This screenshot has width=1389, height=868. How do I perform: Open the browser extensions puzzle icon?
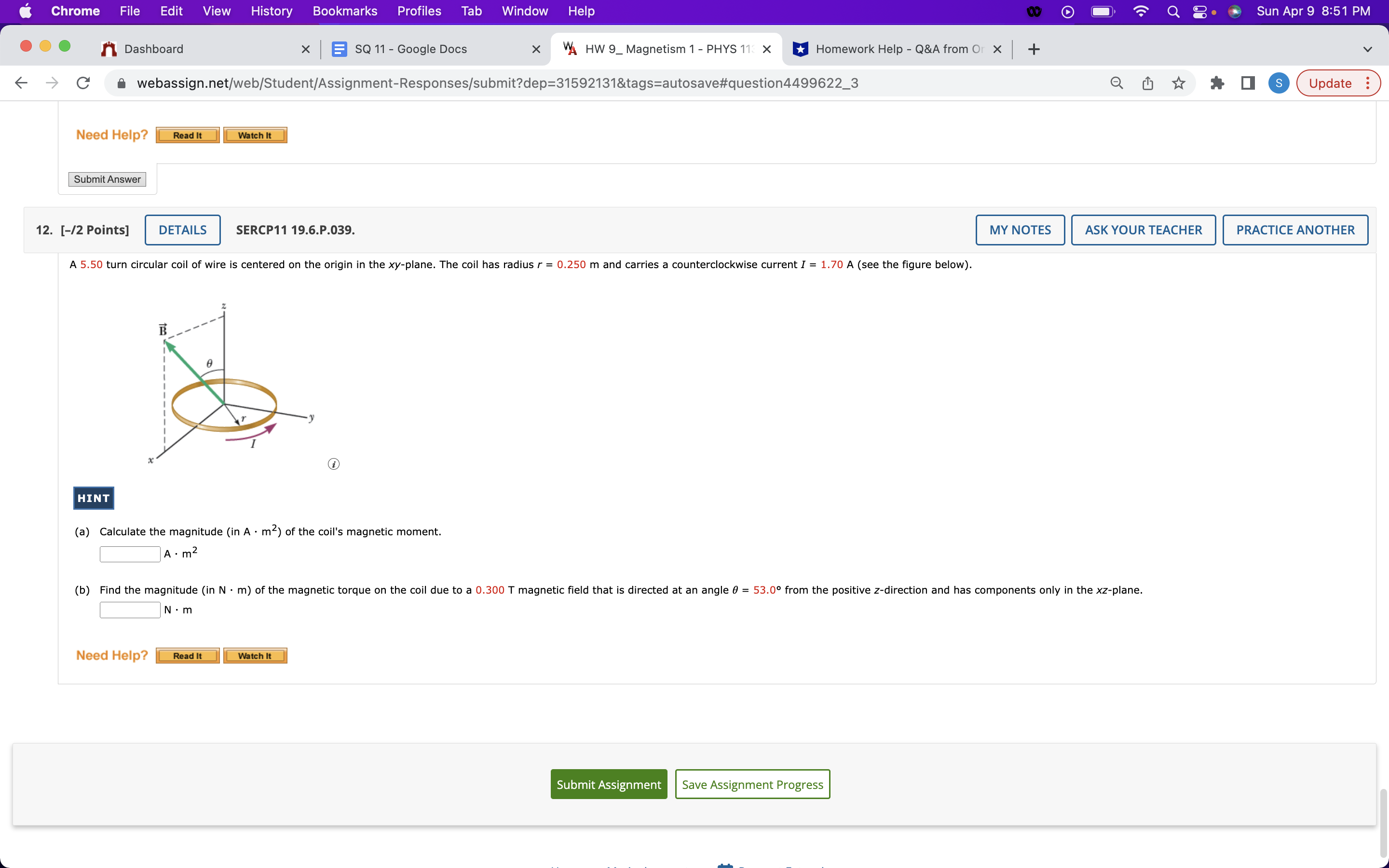coord(1217,82)
